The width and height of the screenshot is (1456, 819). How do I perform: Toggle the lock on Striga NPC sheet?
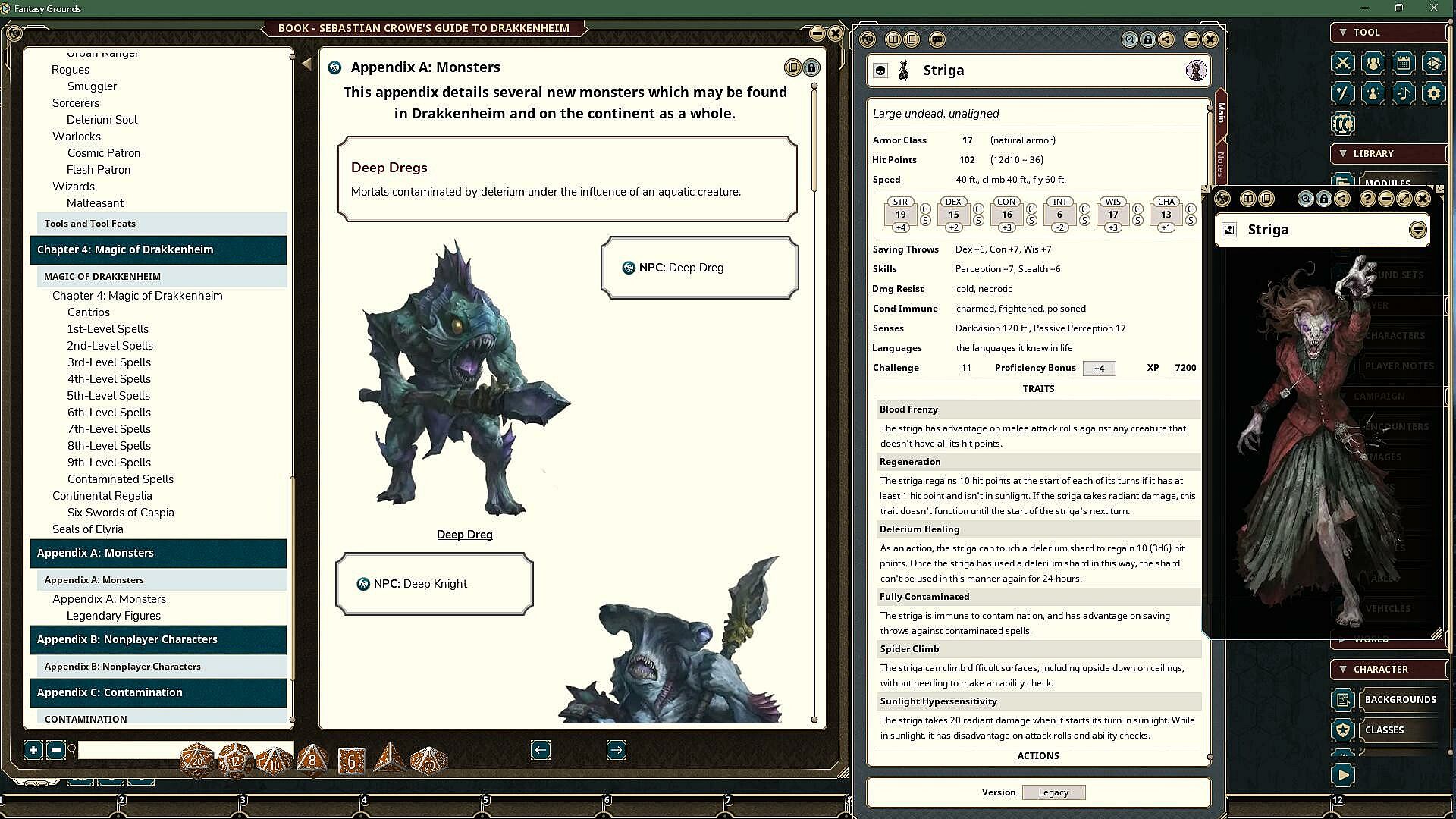1148,39
